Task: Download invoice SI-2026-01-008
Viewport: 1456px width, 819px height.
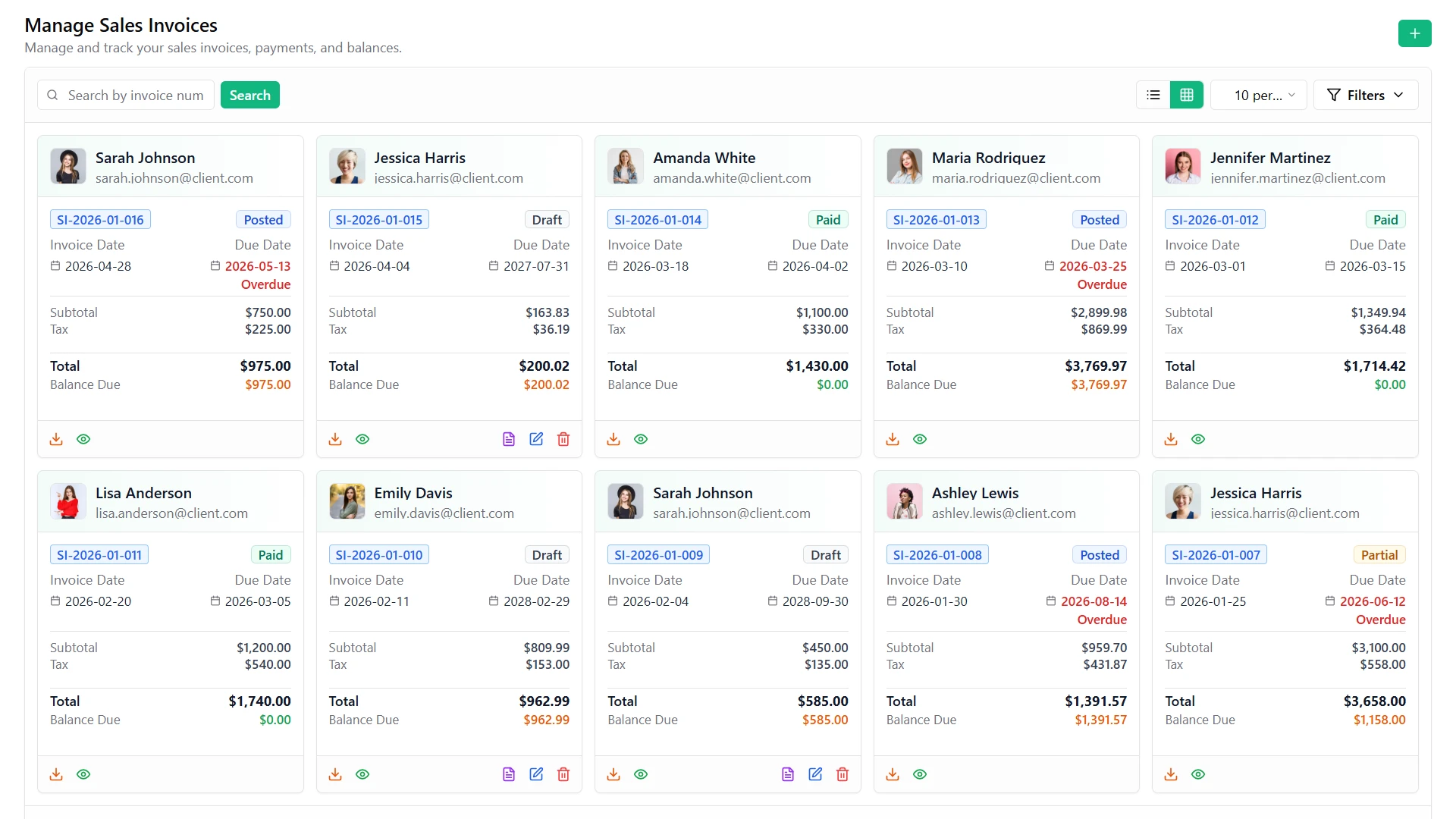Action: (893, 774)
